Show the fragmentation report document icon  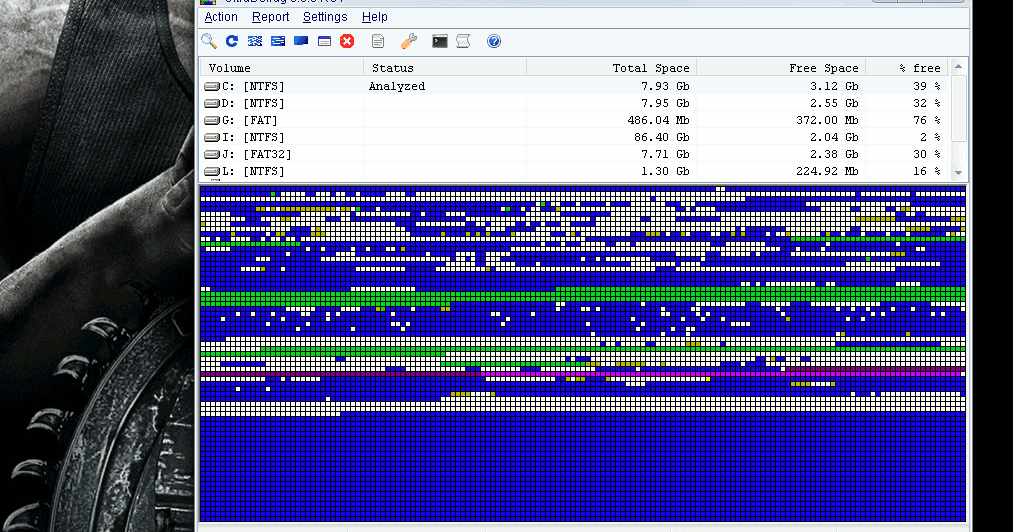click(378, 41)
